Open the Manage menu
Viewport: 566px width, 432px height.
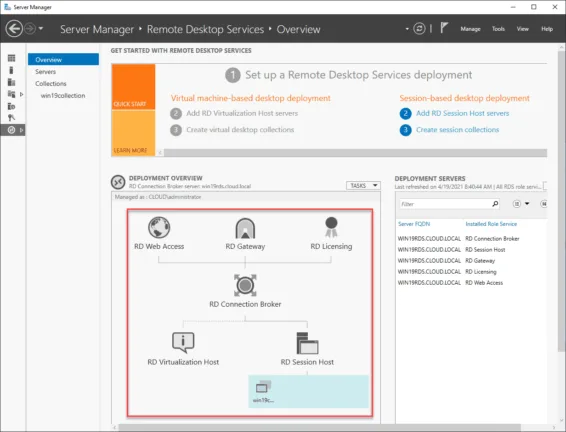(x=470, y=29)
